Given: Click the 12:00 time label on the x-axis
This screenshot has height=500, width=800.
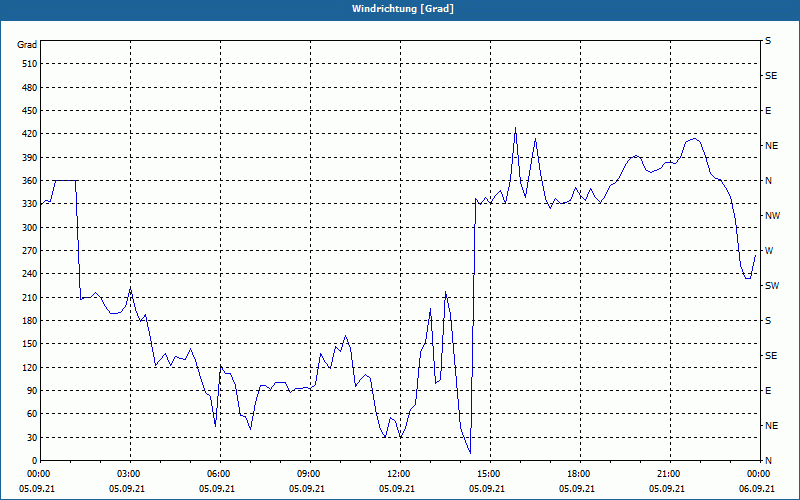Looking at the screenshot, I should (397, 473).
